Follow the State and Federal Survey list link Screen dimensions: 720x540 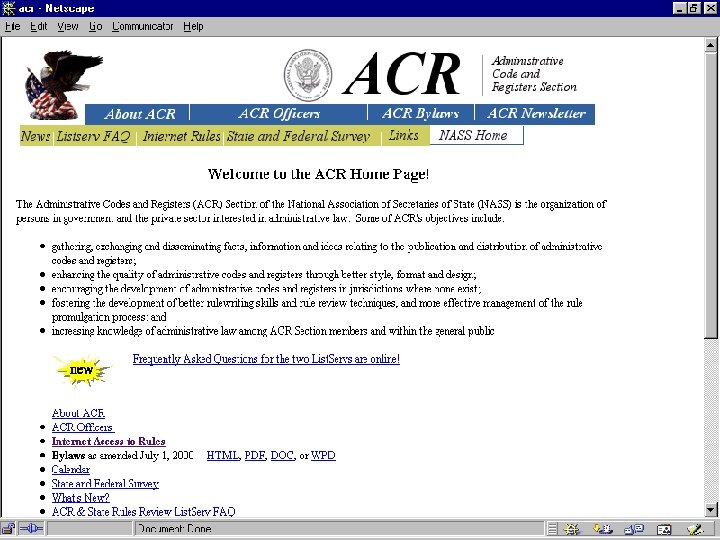[x=105, y=484]
